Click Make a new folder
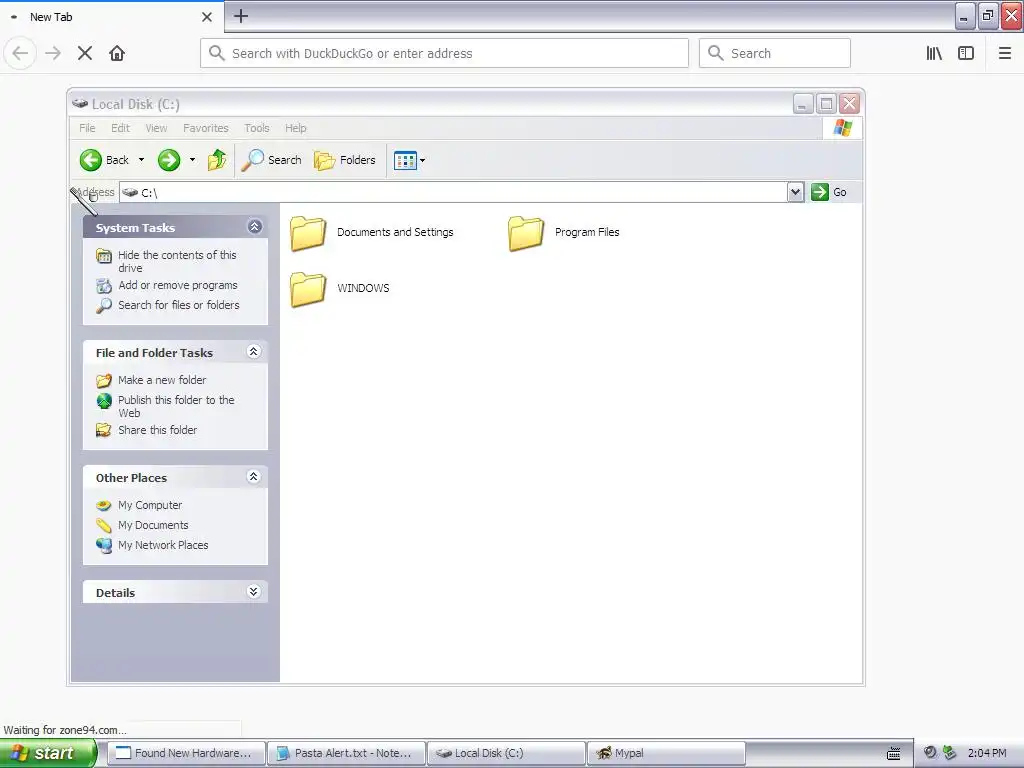Viewport: 1024px width, 768px height. [x=162, y=380]
